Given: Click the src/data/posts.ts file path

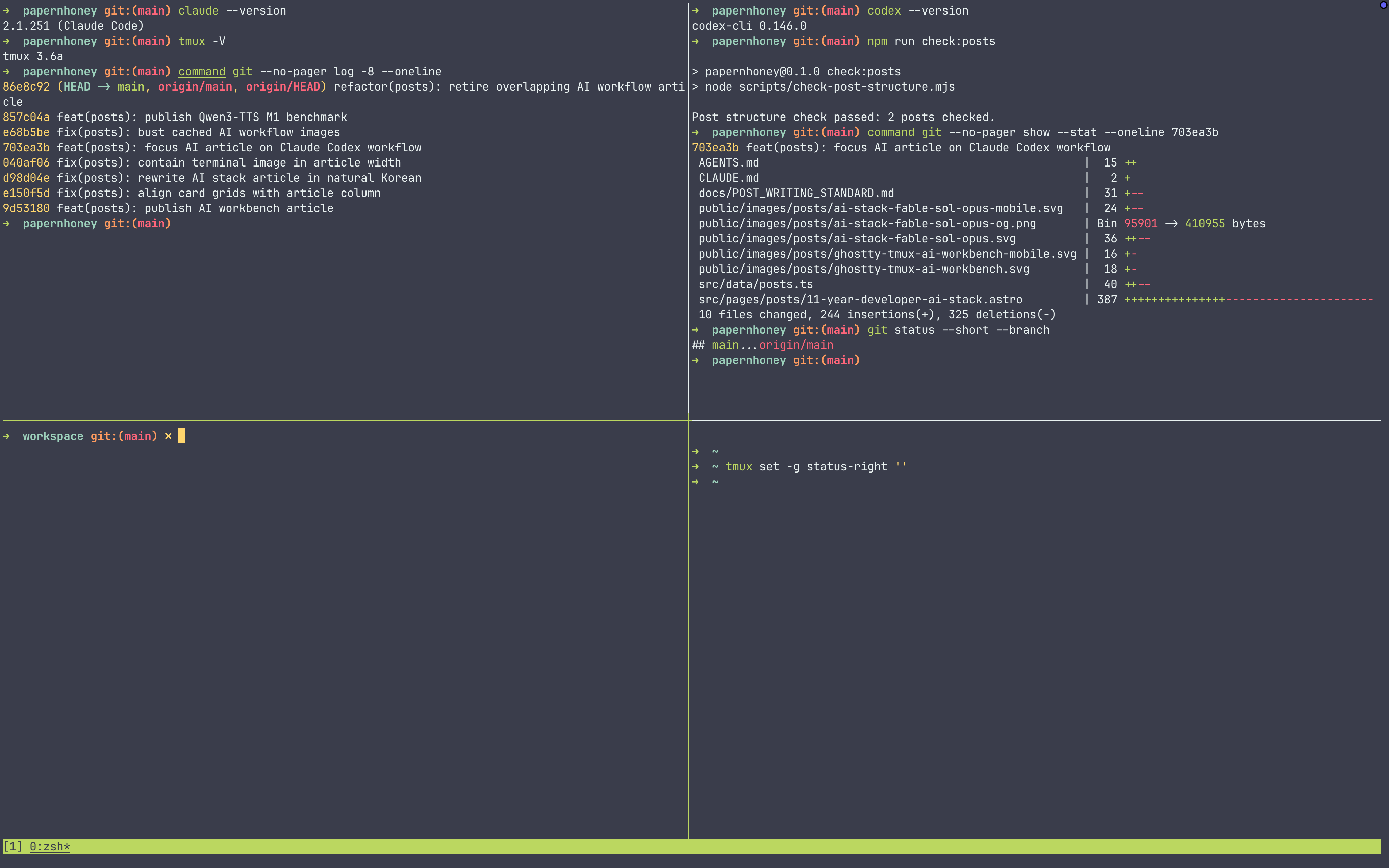Looking at the screenshot, I should tap(755, 284).
